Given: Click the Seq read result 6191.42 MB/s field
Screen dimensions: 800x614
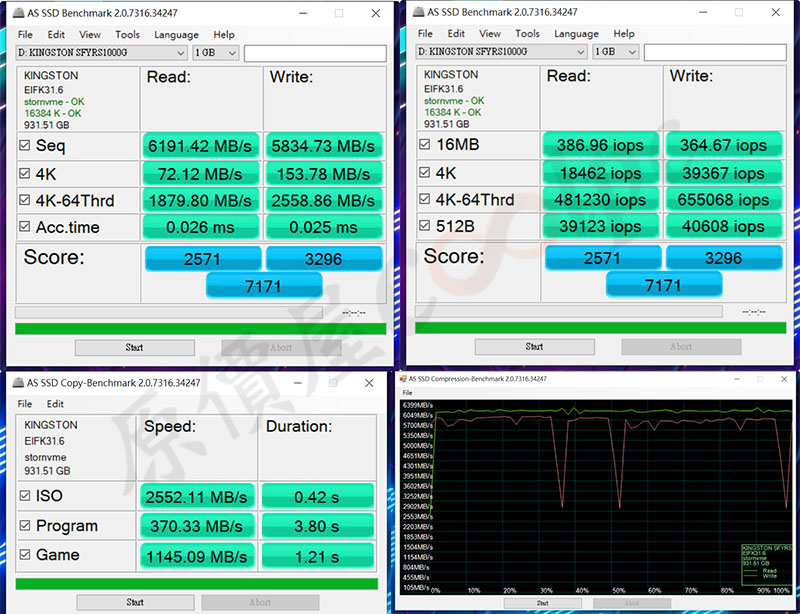Looking at the screenshot, I should pyautogui.click(x=202, y=145).
